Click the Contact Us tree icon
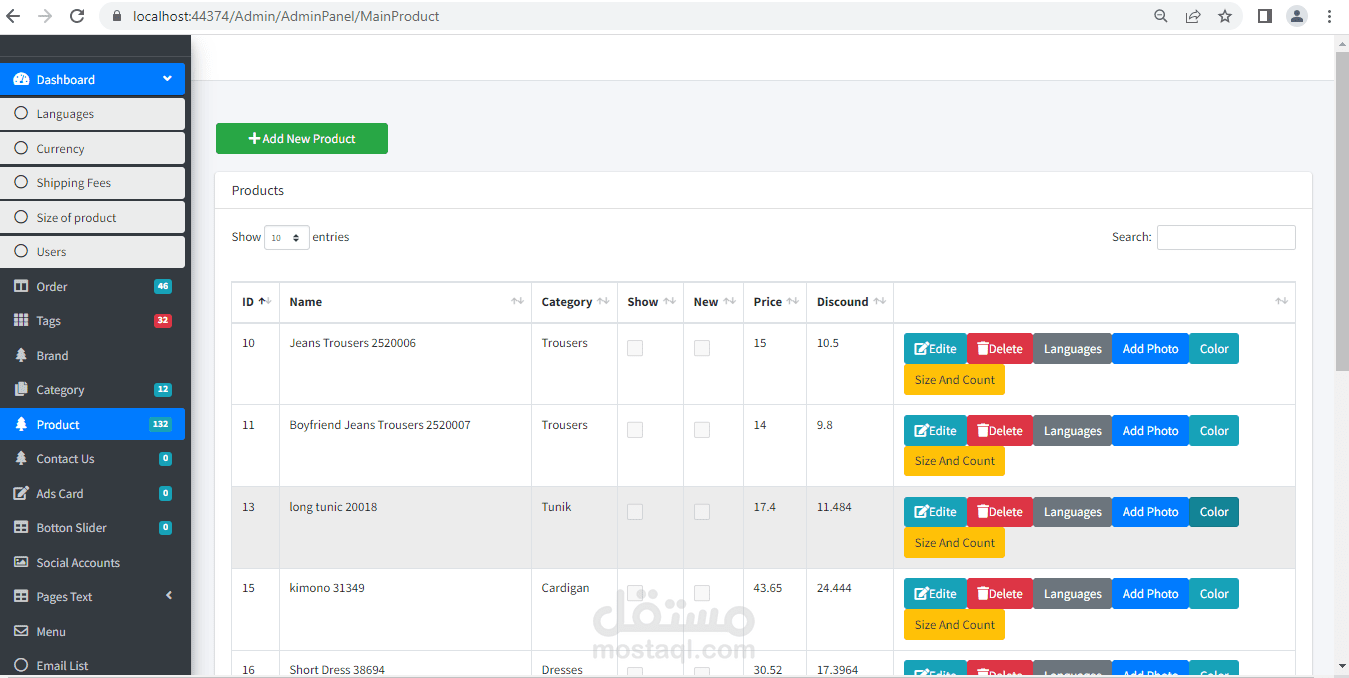The width and height of the screenshot is (1349, 678). pos(21,458)
